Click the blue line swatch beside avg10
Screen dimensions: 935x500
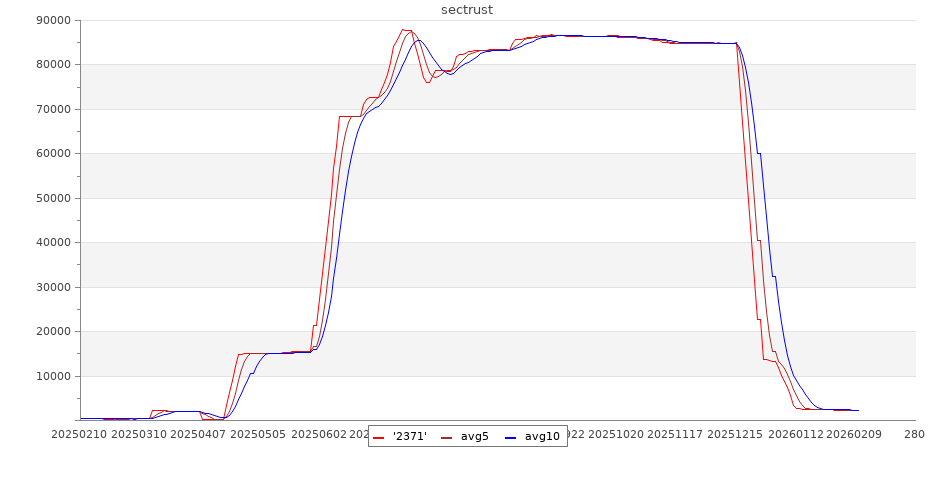pos(510,437)
